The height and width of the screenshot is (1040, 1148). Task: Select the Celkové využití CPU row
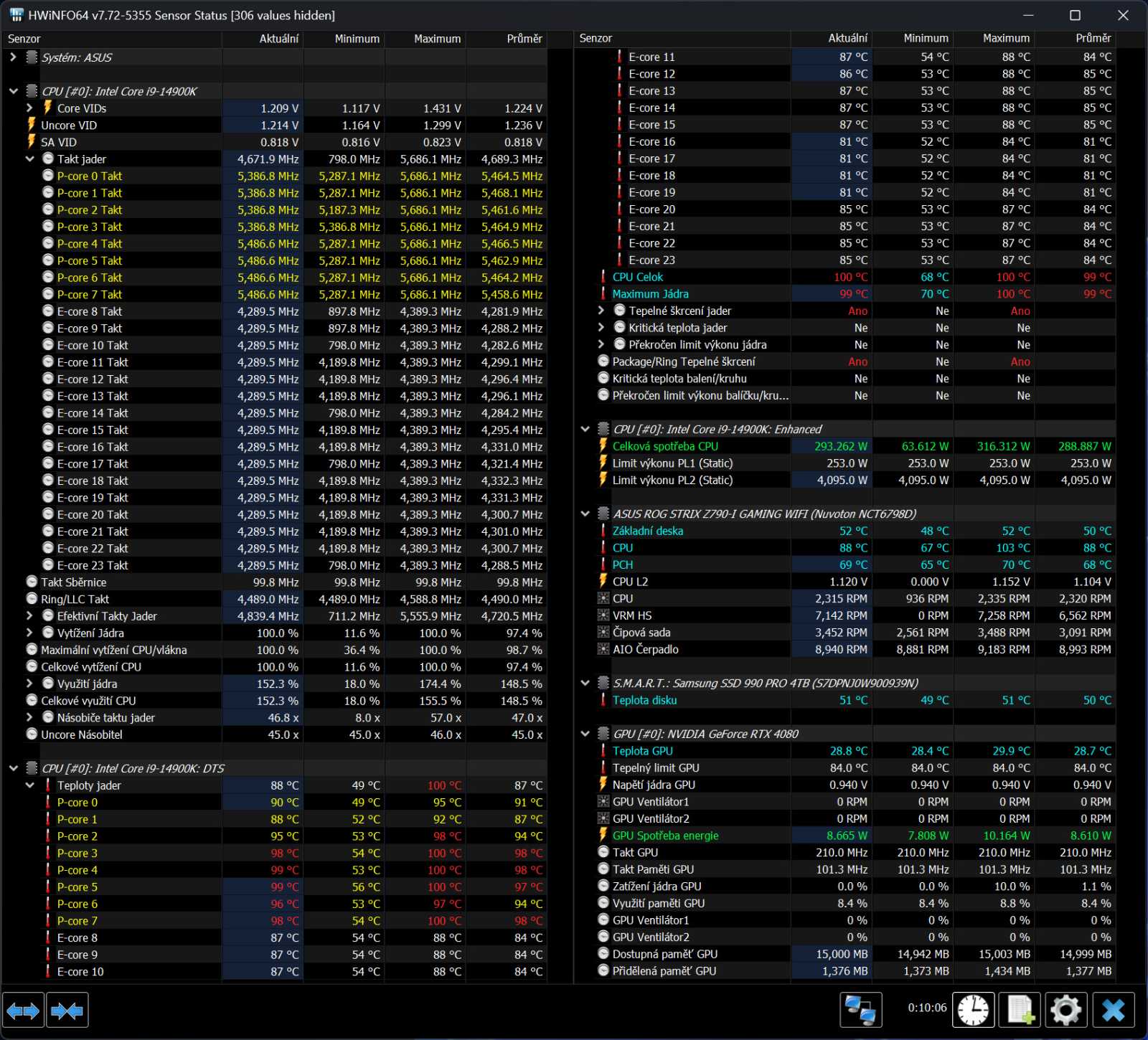276,701
